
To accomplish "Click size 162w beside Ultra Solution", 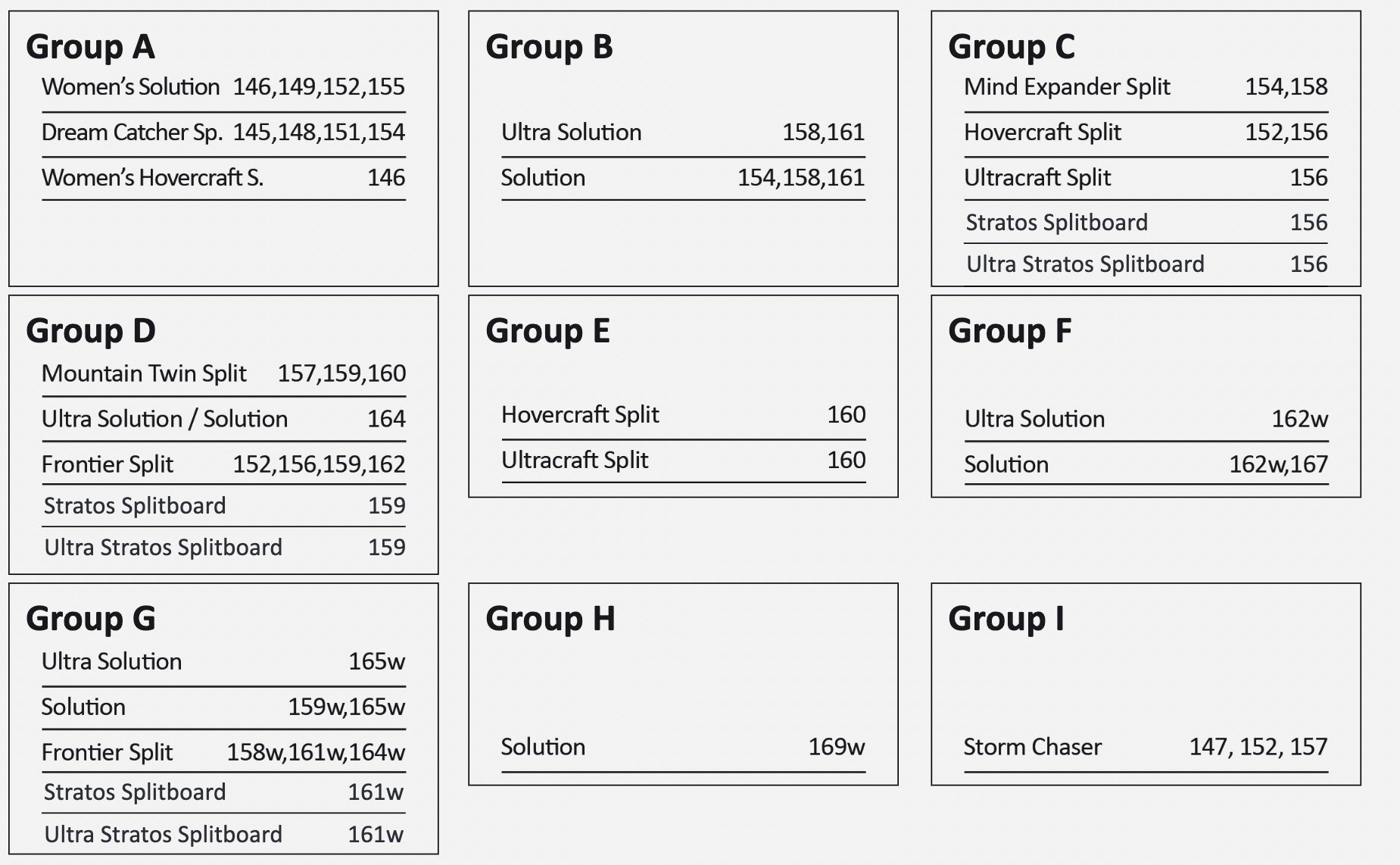I will coord(1300,419).
